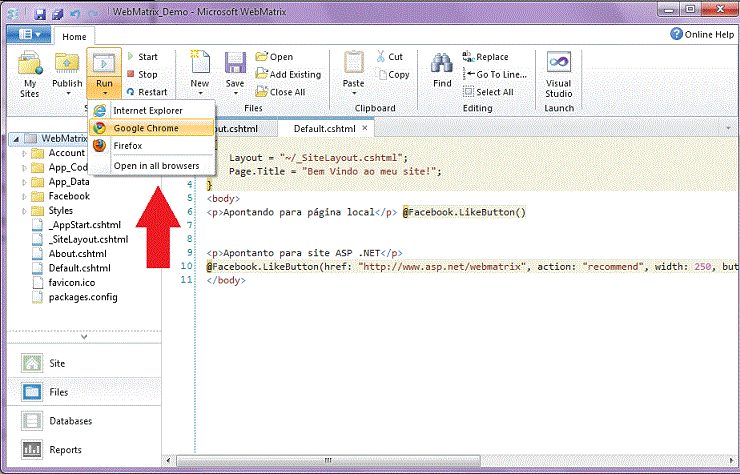The height and width of the screenshot is (474, 740).
Task: Switch to the Site workspace
Action: 84,364
